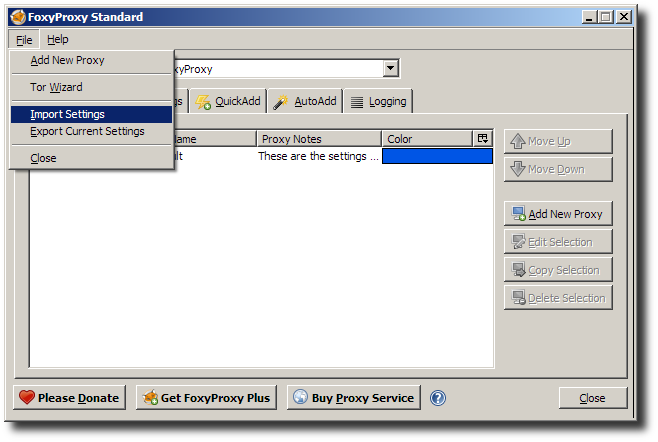Click the Copy Selection button
Image resolution: width=658 pixels, height=442 pixels.
pos(558,269)
